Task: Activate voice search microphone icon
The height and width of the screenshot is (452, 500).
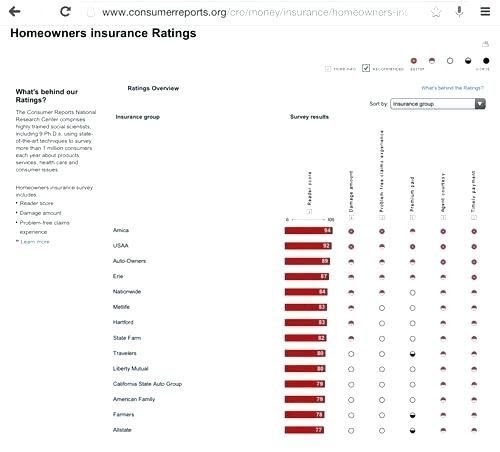Action: click(459, 12)
